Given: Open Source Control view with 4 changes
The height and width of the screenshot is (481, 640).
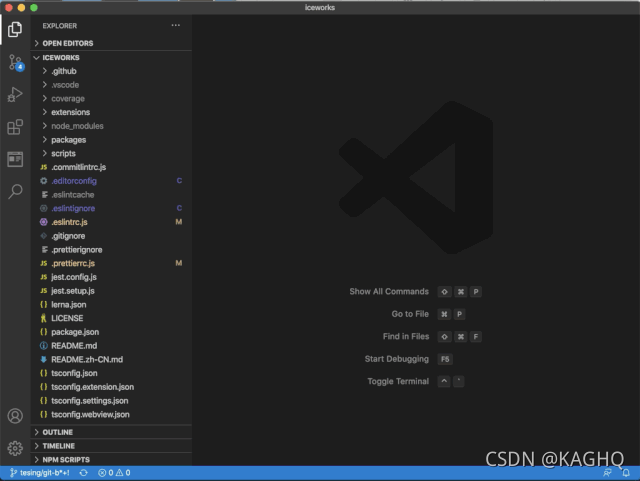Looking at the screenshot, I should click(x=16, y=62).
